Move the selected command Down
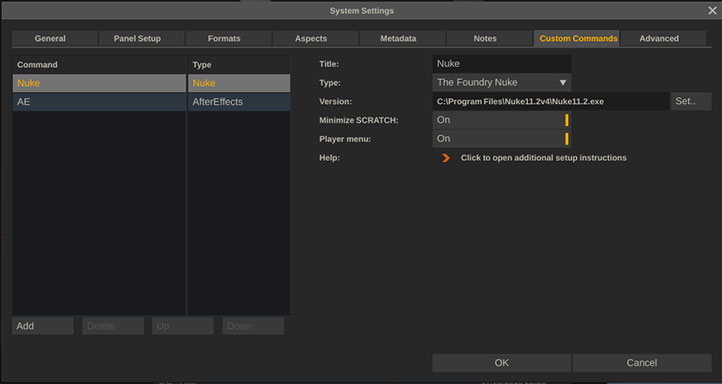This screenshot has width=722, height=384. (x=253, y=326)
